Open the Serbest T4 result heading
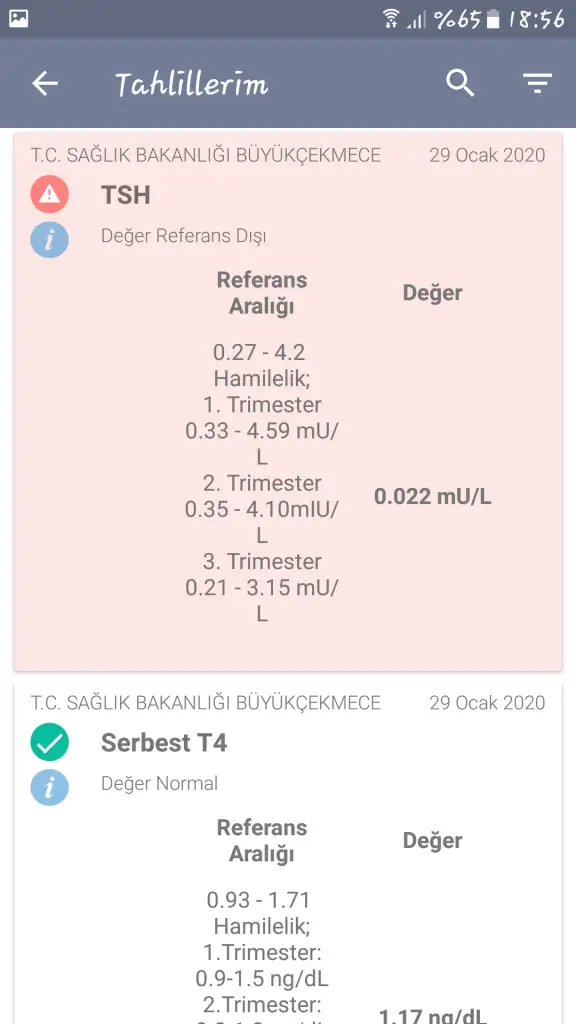This screenshot has height=1024, width=576. coord(164,743)
